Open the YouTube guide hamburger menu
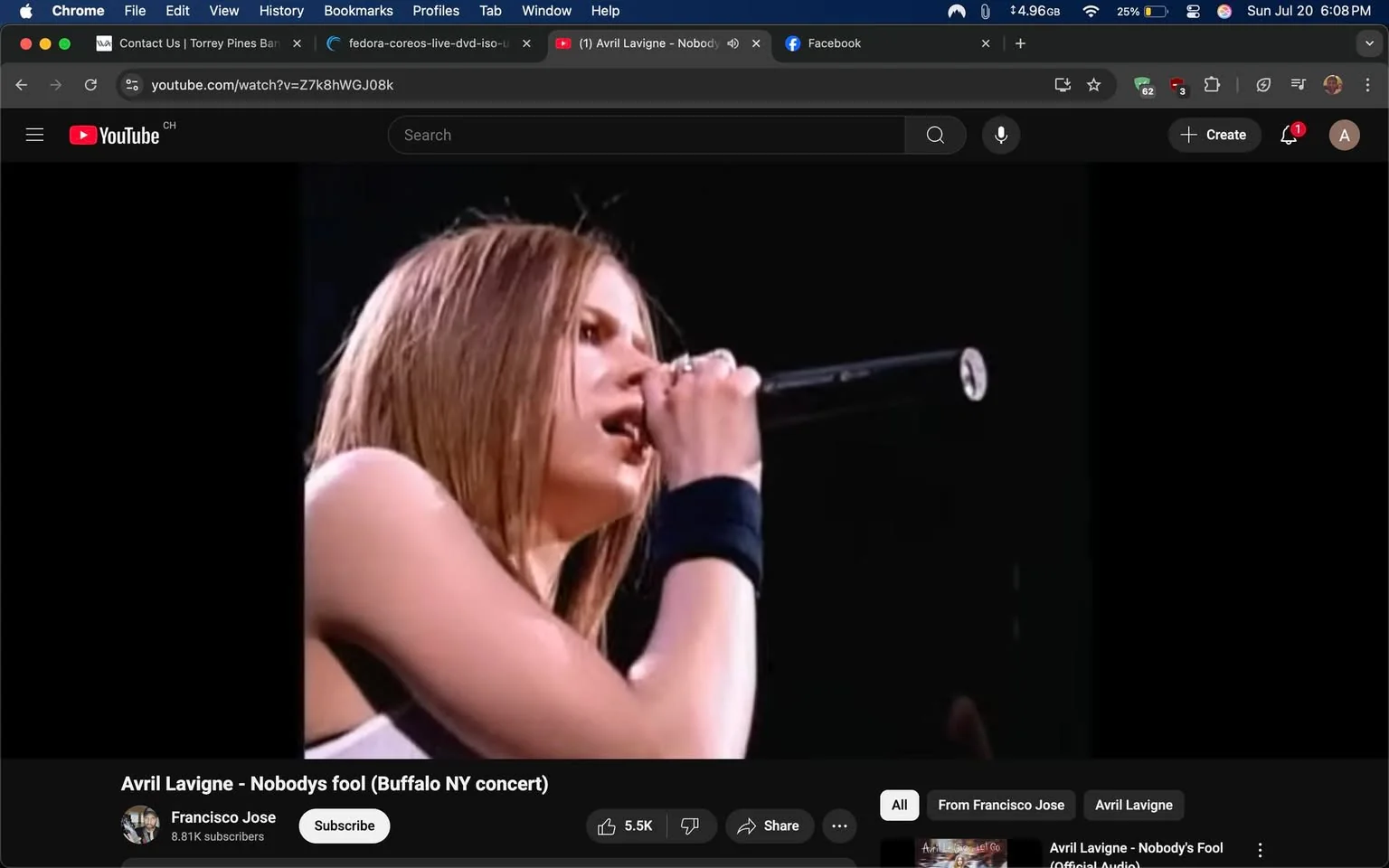 pos(34,135)
